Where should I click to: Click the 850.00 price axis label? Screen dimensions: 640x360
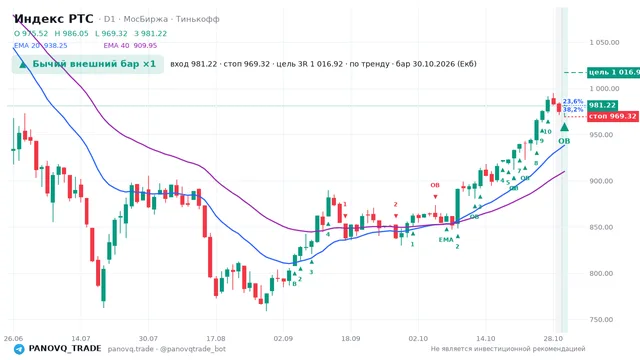pyautogui.click(x=601, y=227)
